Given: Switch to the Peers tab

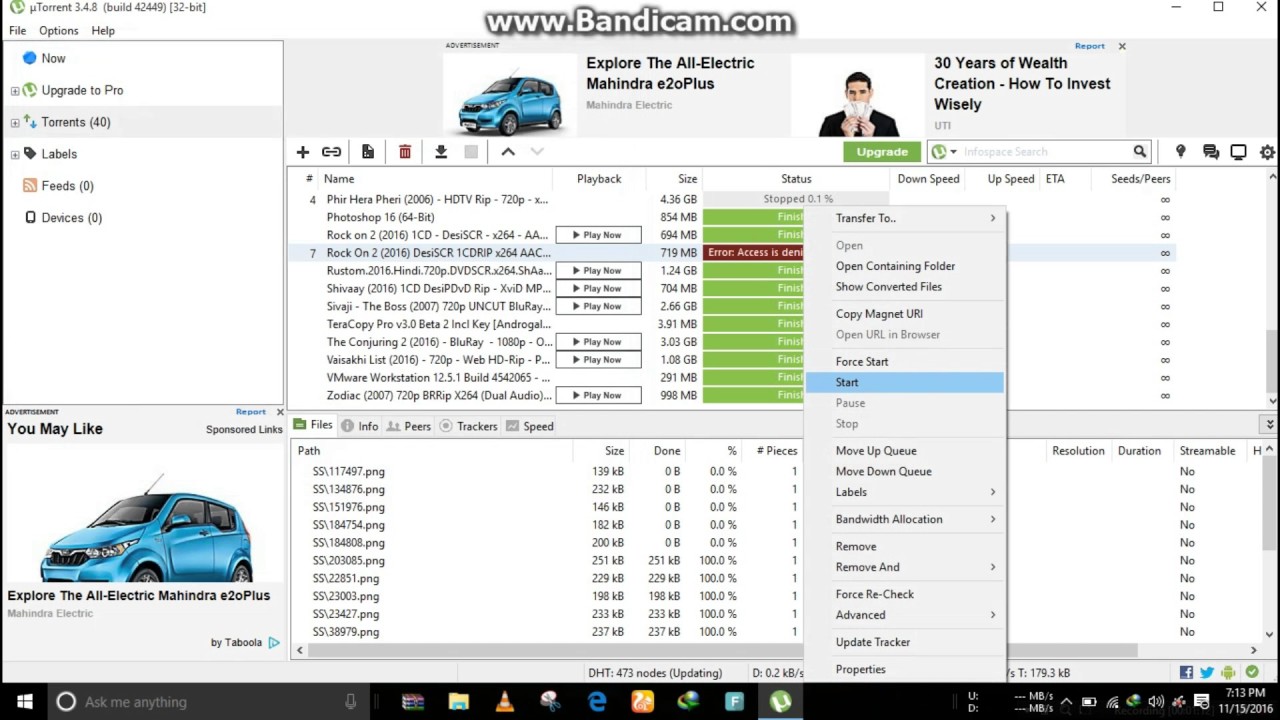Looking at the screenshot, I should pyautogui.click(x=408, y=426).
